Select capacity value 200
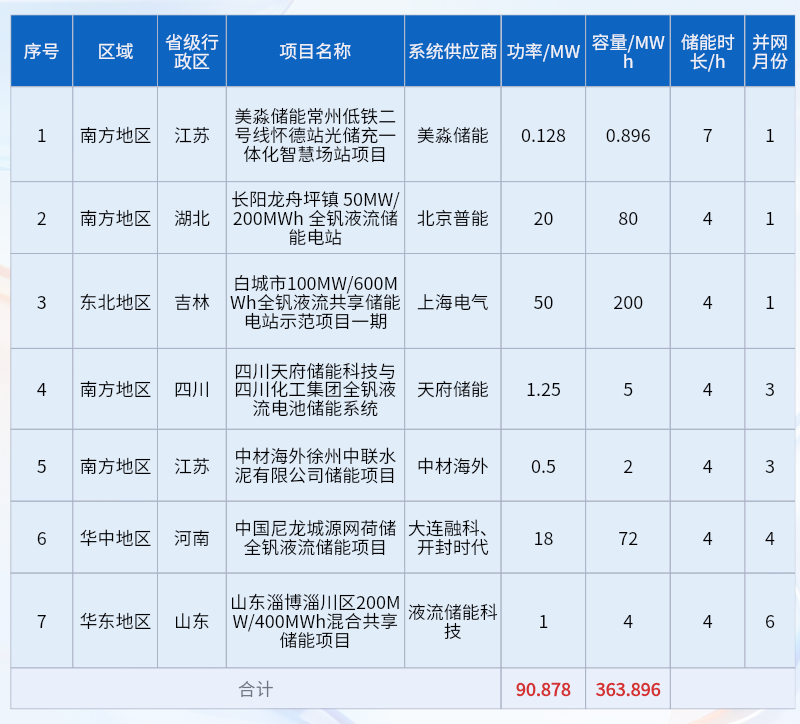 click(x=628, y=302)
